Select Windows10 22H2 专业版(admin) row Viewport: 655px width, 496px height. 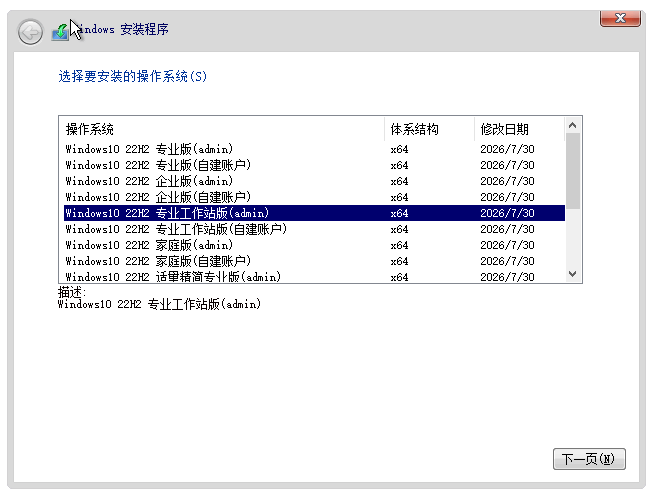314,149
